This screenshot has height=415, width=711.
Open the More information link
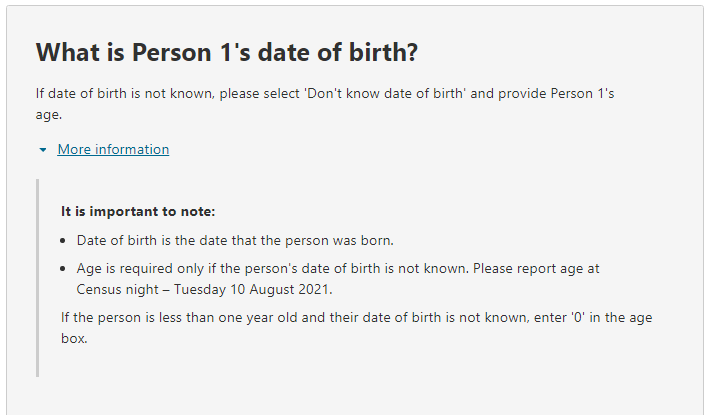[113, 149]
